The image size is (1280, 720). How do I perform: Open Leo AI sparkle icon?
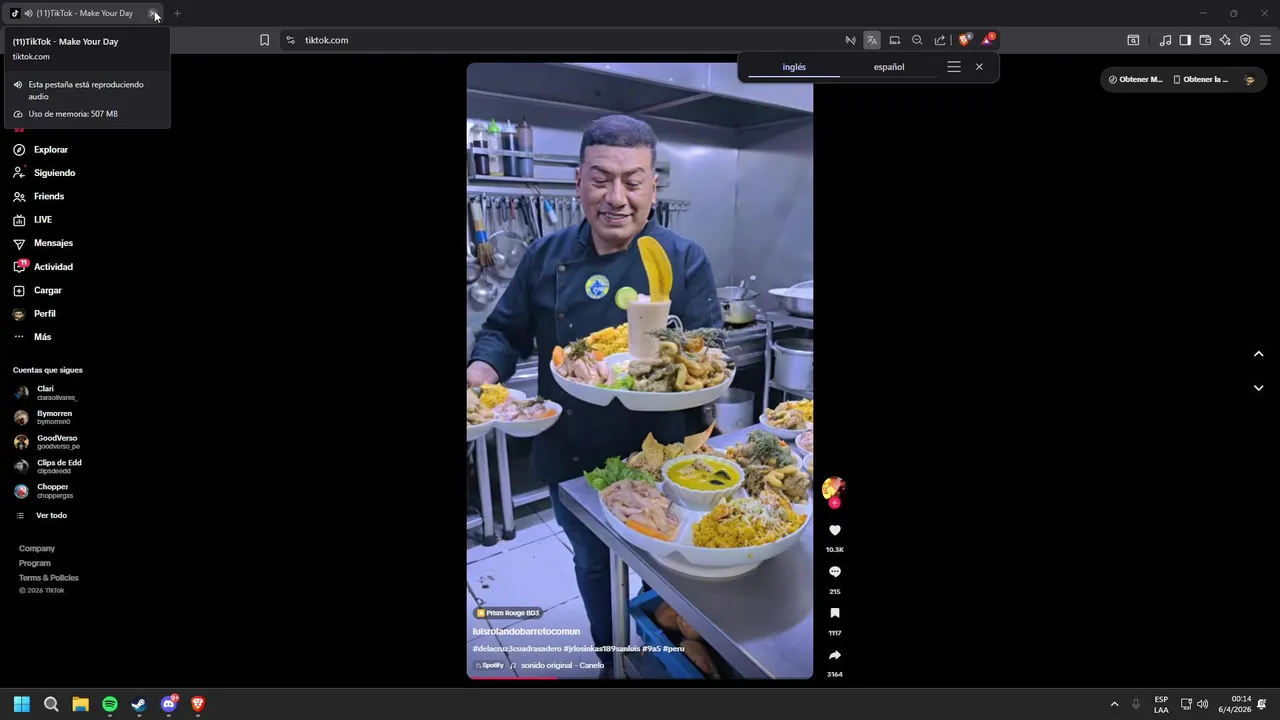click(x=1225, y=40)
